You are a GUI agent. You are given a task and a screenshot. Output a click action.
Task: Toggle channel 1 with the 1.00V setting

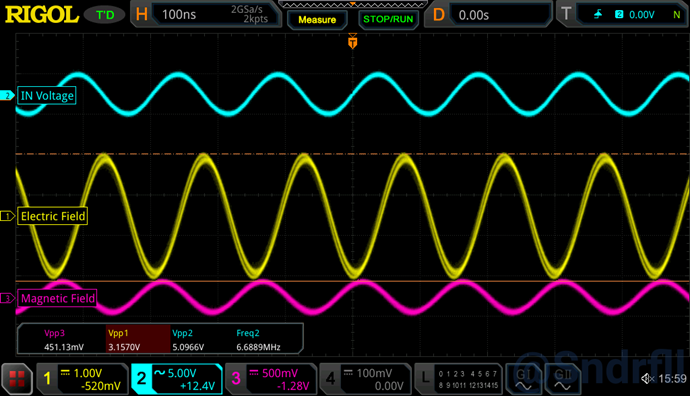tap(82, 379)
